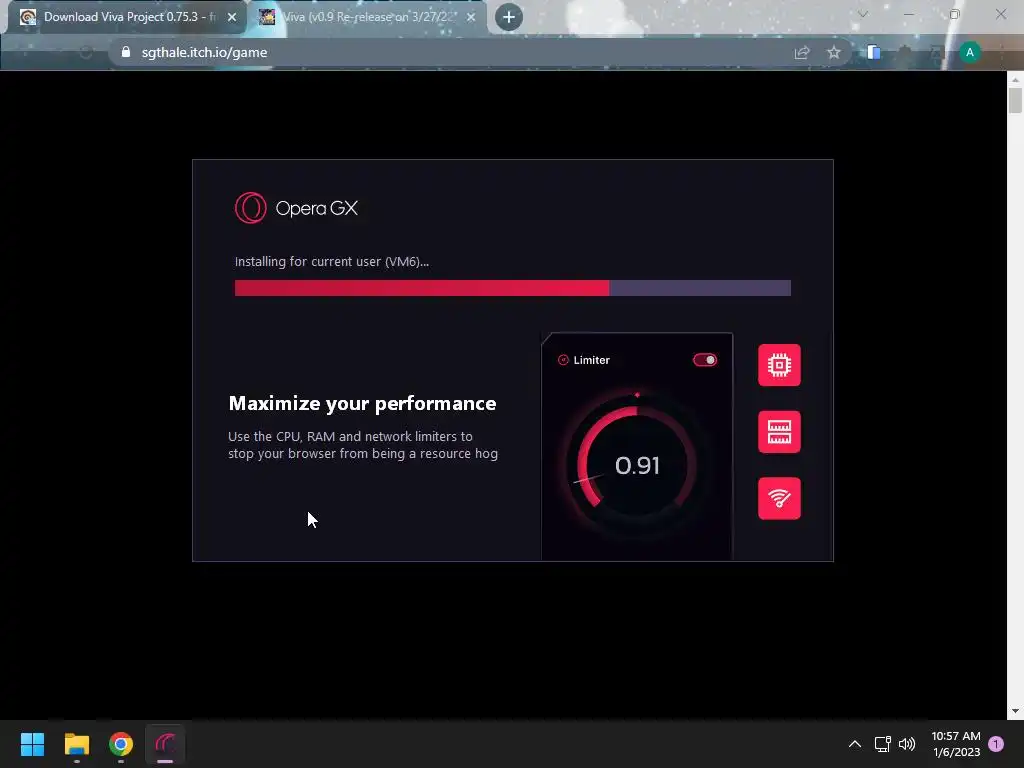This screenshot has width=1024, height=768.
Task: Click the RAM limiter memory icon
Action: (x=779, y=432)
